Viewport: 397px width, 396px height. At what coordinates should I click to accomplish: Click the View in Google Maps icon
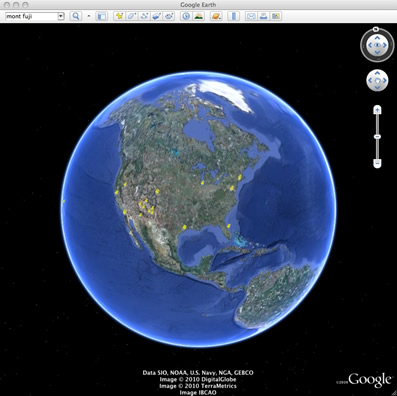point(276,16)
